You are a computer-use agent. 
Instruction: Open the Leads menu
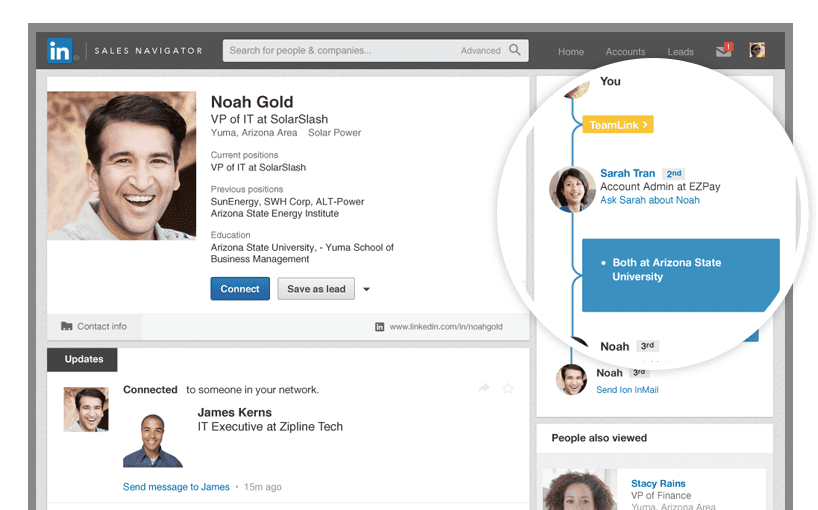coord(680,52)
